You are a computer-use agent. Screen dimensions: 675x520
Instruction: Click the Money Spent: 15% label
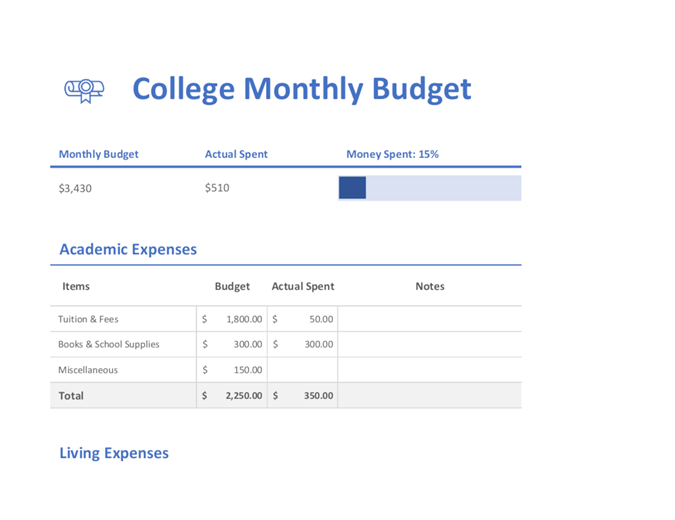coord(392,154)
